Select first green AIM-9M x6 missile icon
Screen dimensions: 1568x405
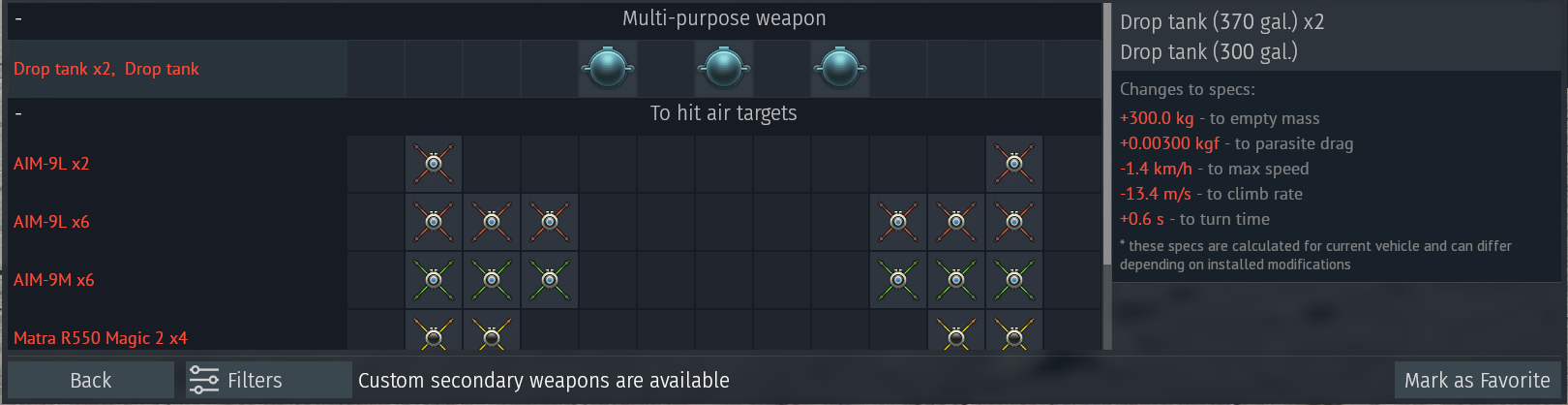[x=434, y=280]
